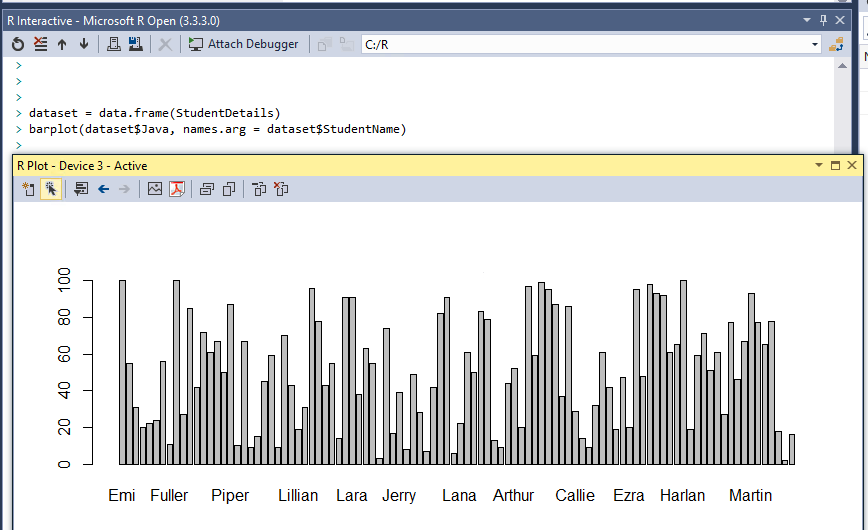Click the greyed-out next plot arrow
Screen dimensions: 868x530
[x=125, y=189]
